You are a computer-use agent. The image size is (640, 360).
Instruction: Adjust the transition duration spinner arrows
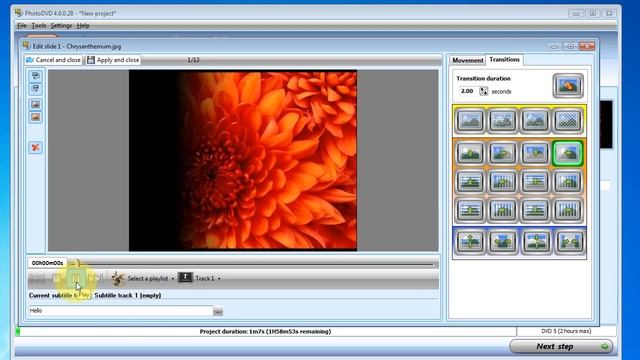coord(483,91)
